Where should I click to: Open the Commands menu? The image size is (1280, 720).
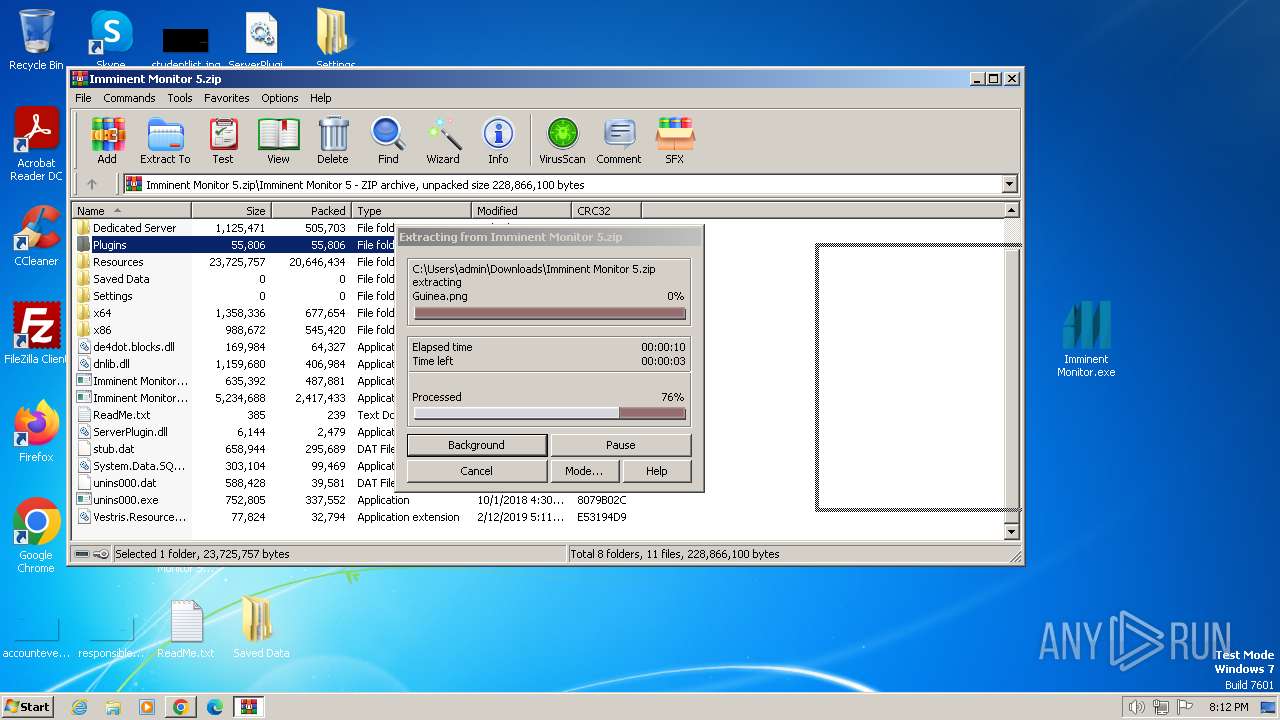point(129,98)
